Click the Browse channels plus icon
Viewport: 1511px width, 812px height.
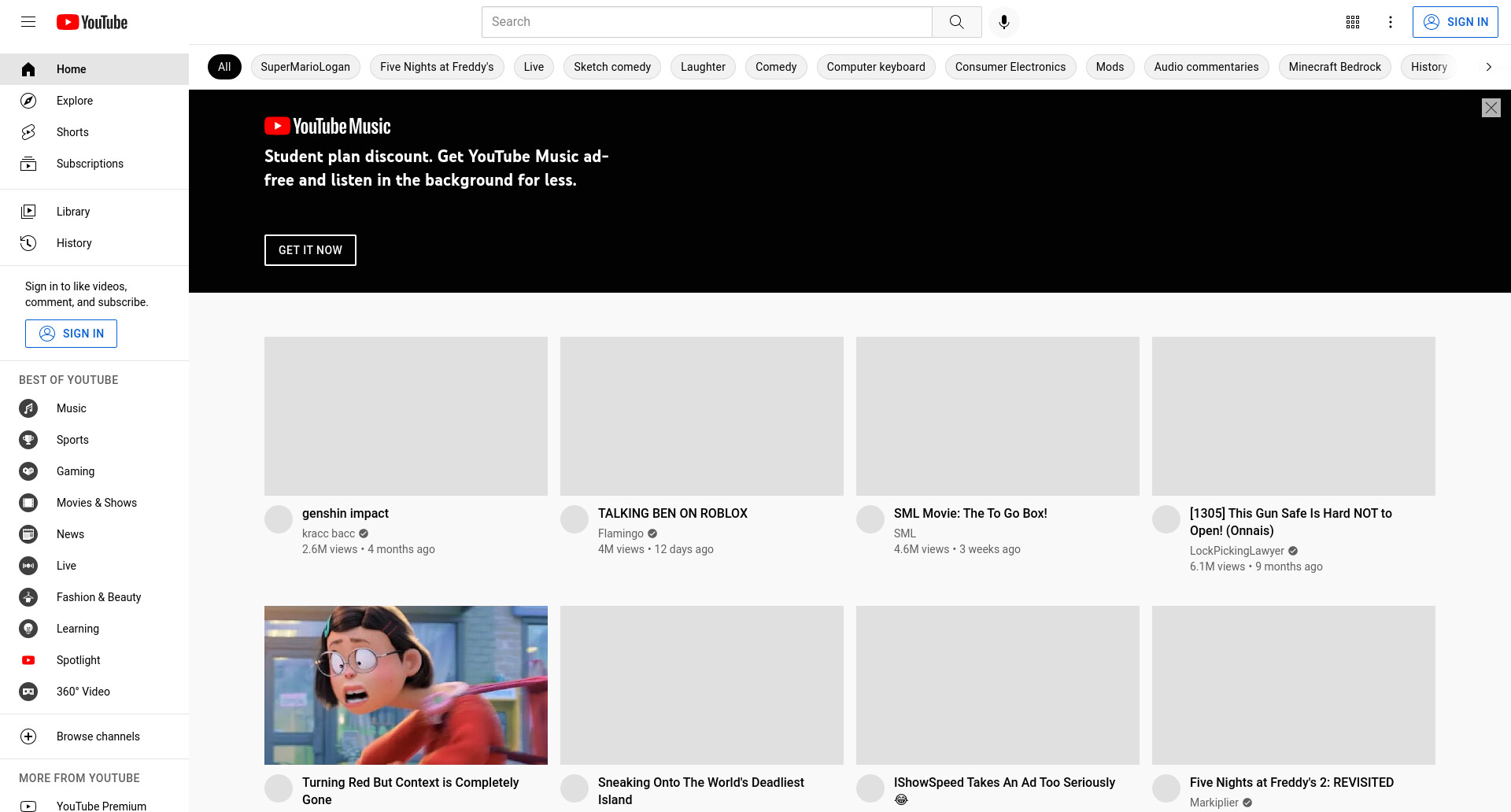28,736
